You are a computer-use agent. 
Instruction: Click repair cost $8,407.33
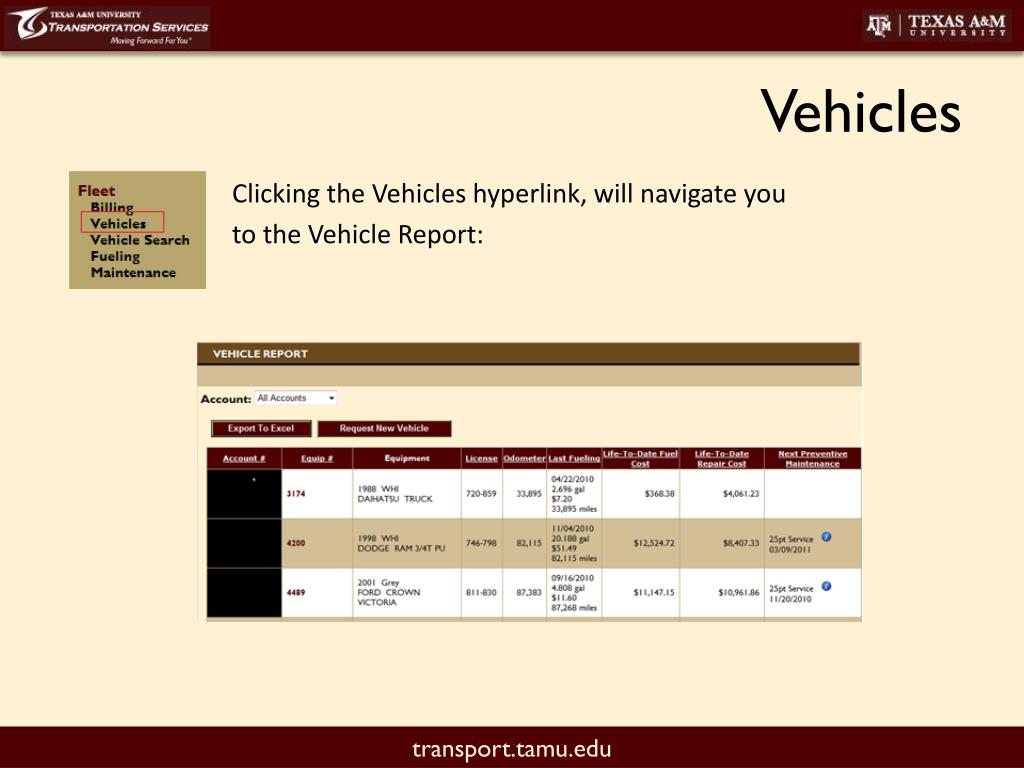pos(741,543)
